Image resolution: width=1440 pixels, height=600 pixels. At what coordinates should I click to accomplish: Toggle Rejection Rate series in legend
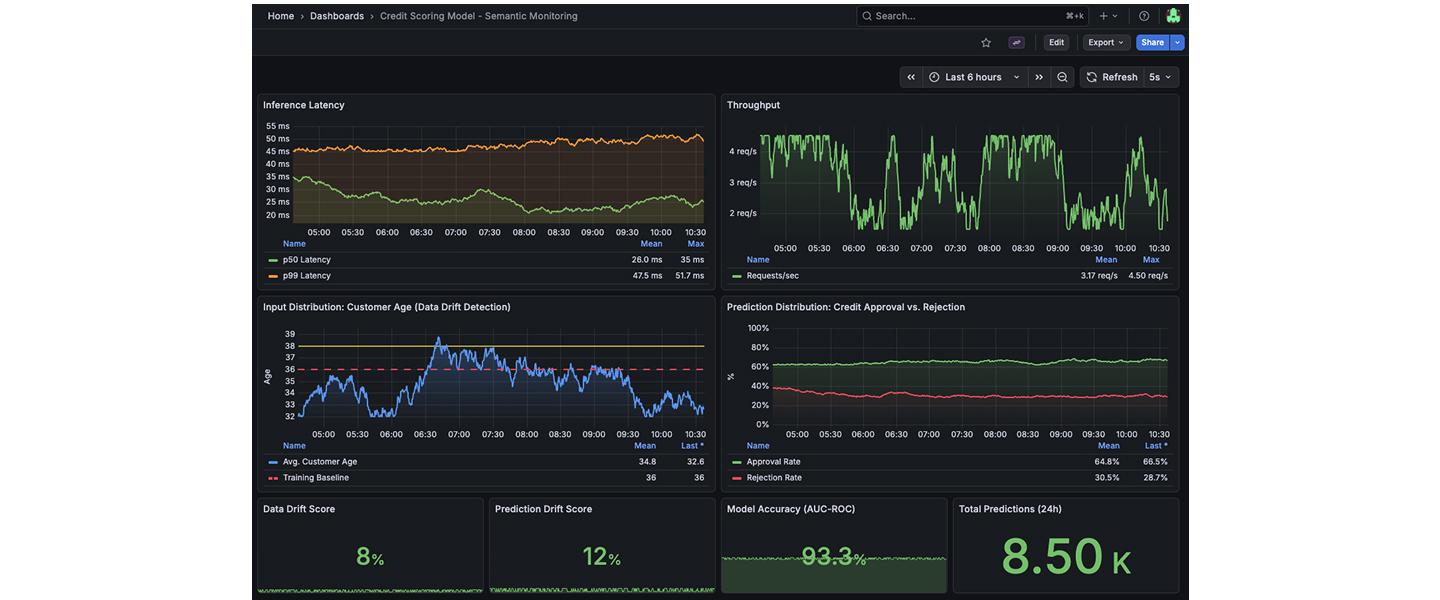773,478
